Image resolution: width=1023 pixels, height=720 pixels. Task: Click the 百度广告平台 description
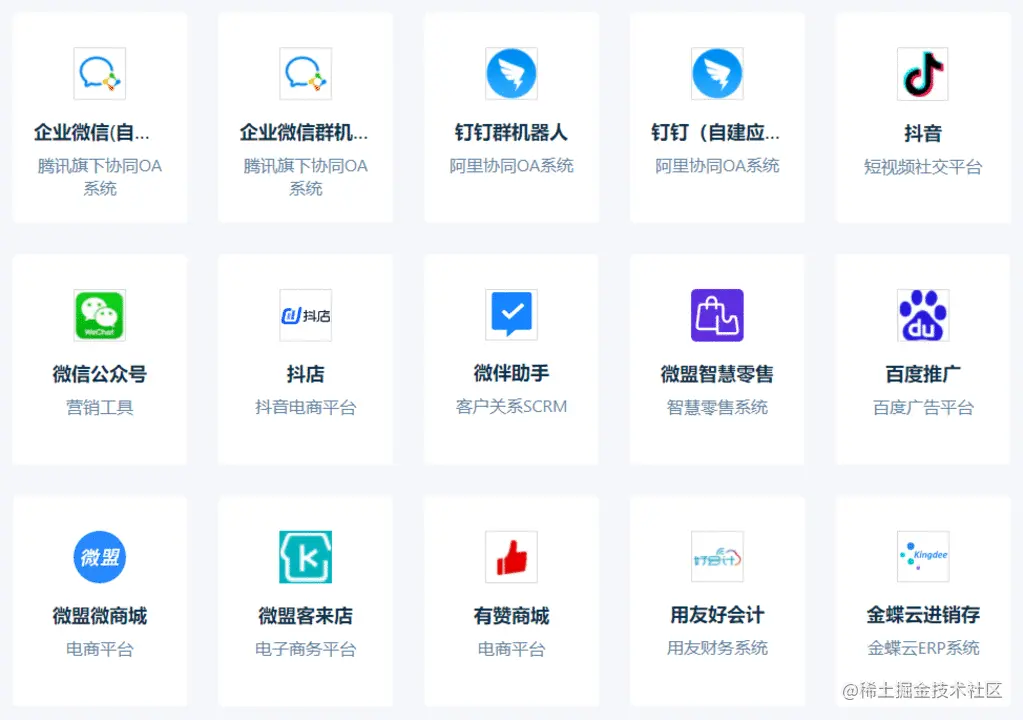tap(923, 408)
